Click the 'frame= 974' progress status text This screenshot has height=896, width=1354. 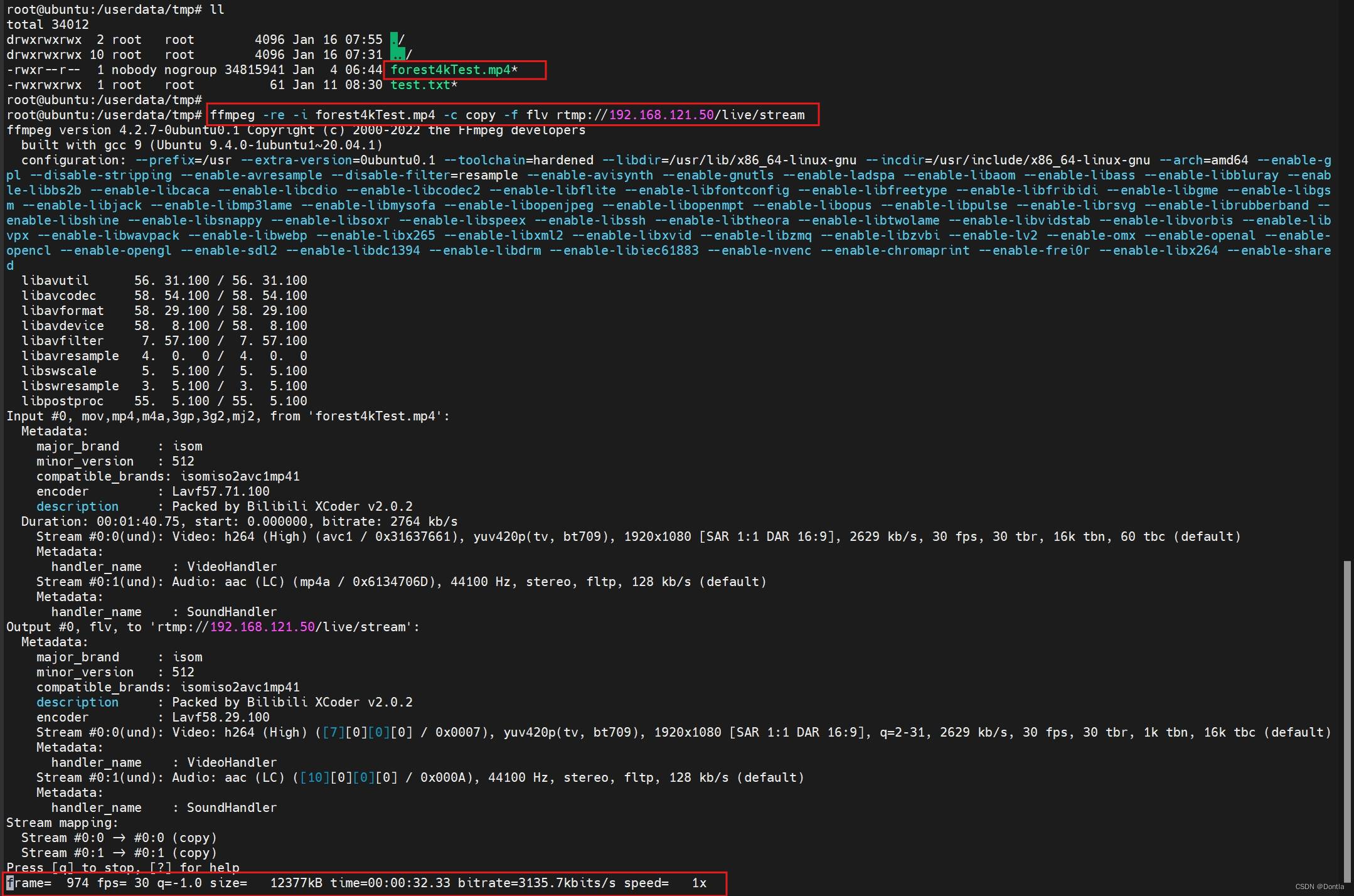[48, 883]
